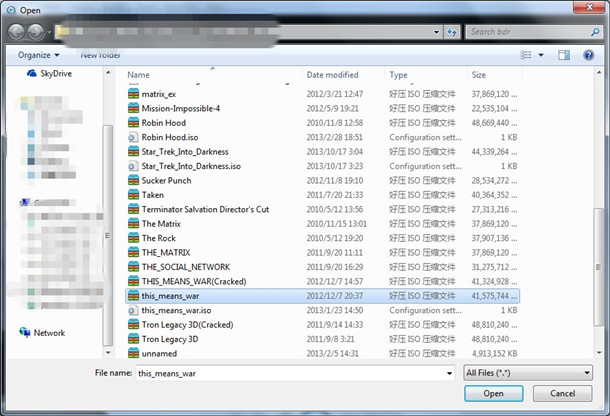Select the The Rock file name
The width and height of the screenshot is (610, 416).
(158, 238)
